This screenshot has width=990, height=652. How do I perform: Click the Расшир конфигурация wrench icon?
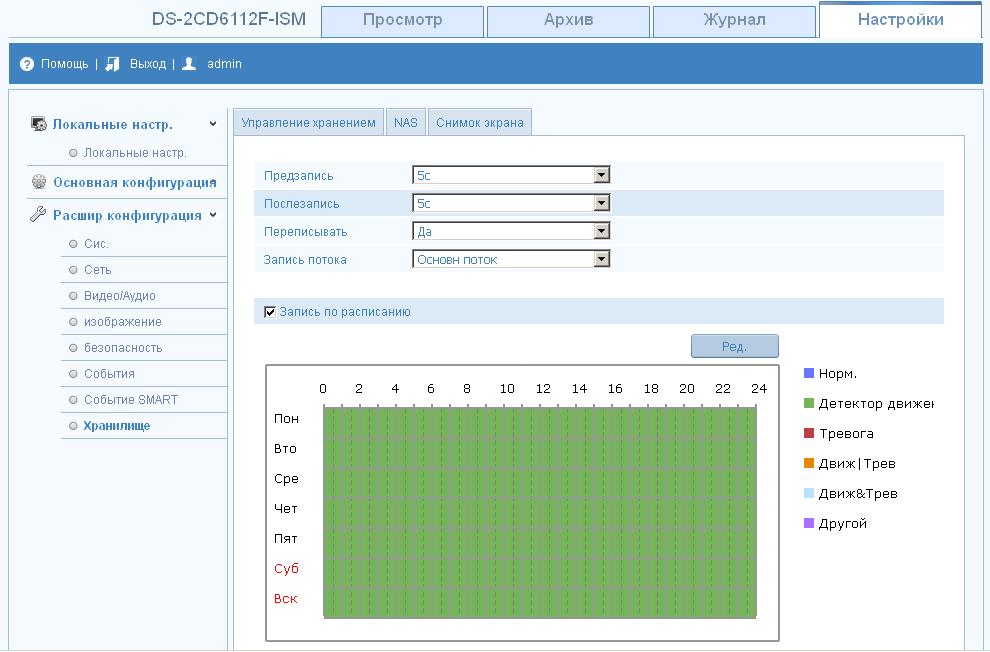(x=39, y=215)
